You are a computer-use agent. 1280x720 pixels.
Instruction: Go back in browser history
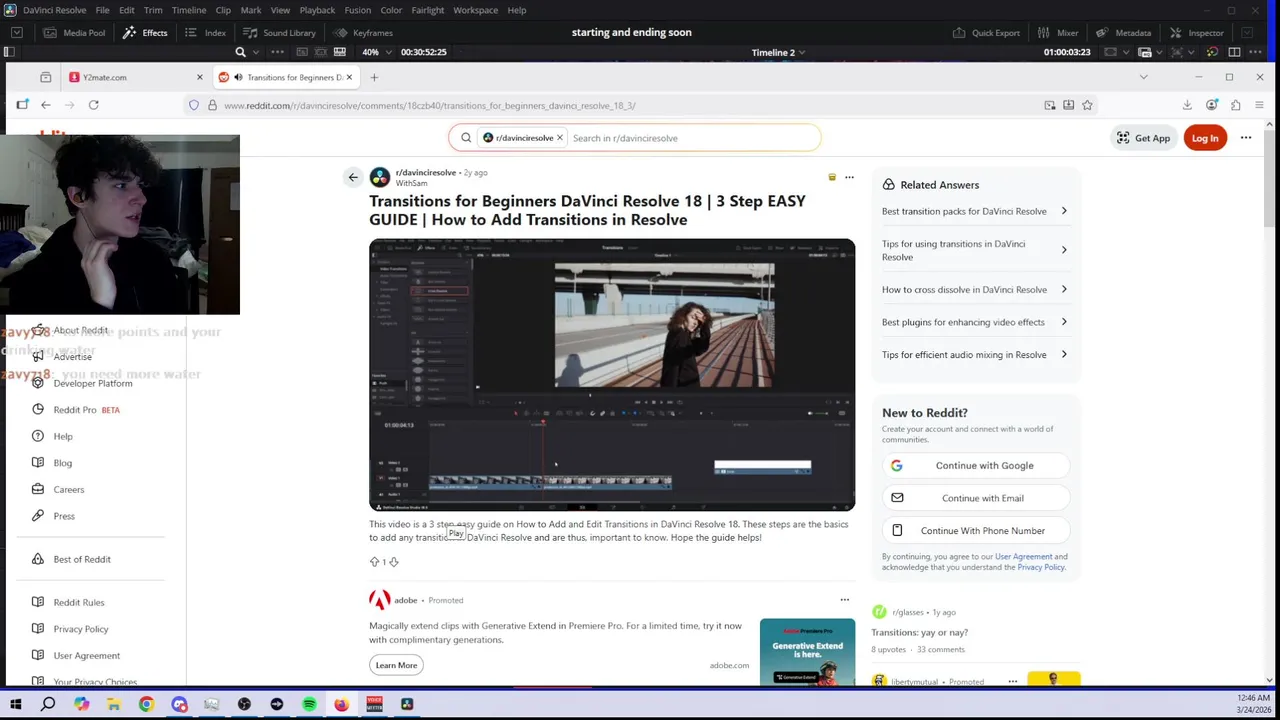[x=45, y=105]
